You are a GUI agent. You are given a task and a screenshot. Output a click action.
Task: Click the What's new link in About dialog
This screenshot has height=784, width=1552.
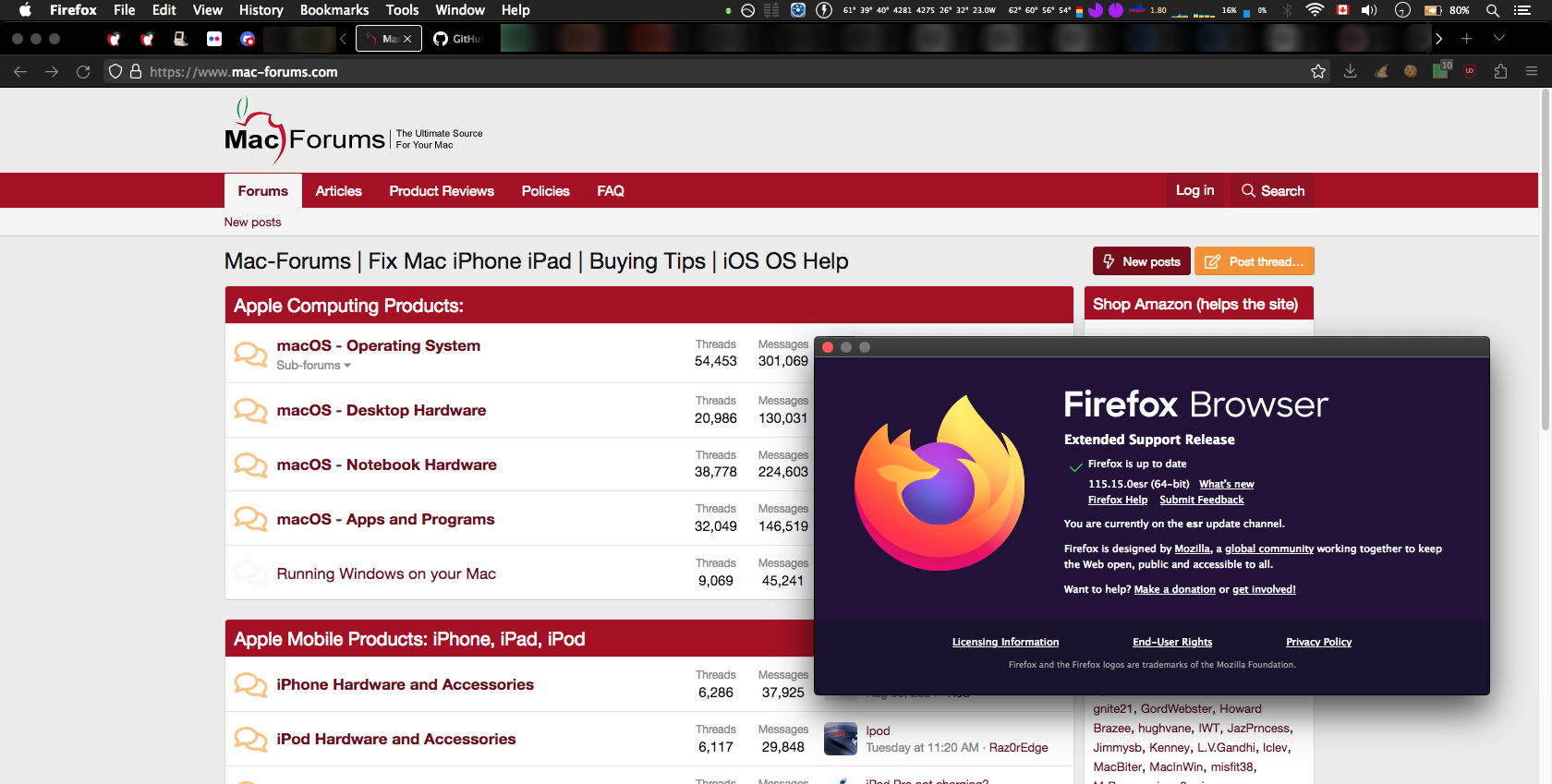coord(1226,484)
